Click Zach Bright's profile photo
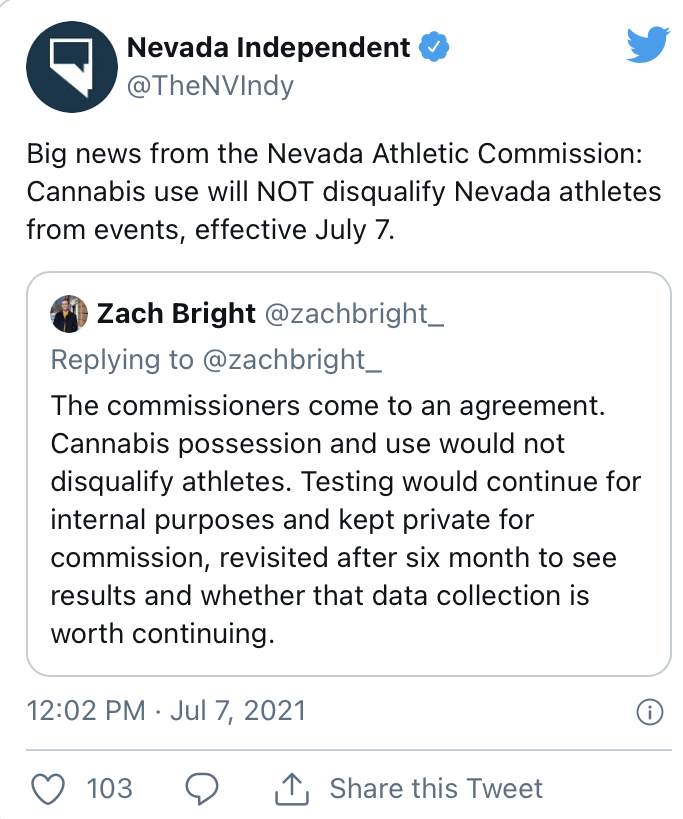Viewport: 683px width, 819px height. pyautogui.click(x=69, y=314)
